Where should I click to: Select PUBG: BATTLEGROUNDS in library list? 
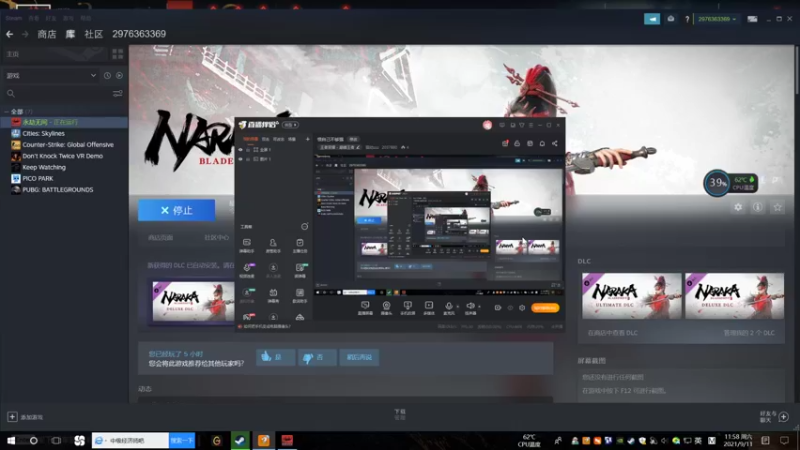pos(64,190)
